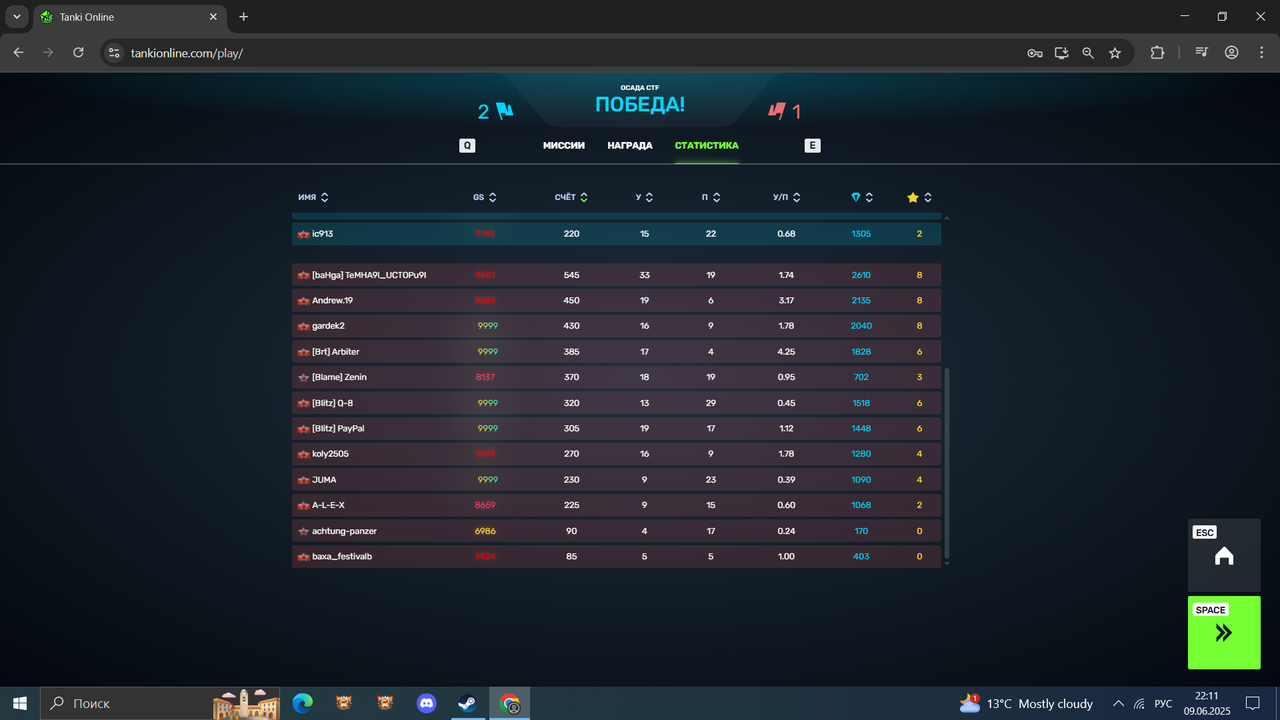Click the Q previous-tab key hint
The width and height of the screenshot is (1280, 720).
pos(467,145)
